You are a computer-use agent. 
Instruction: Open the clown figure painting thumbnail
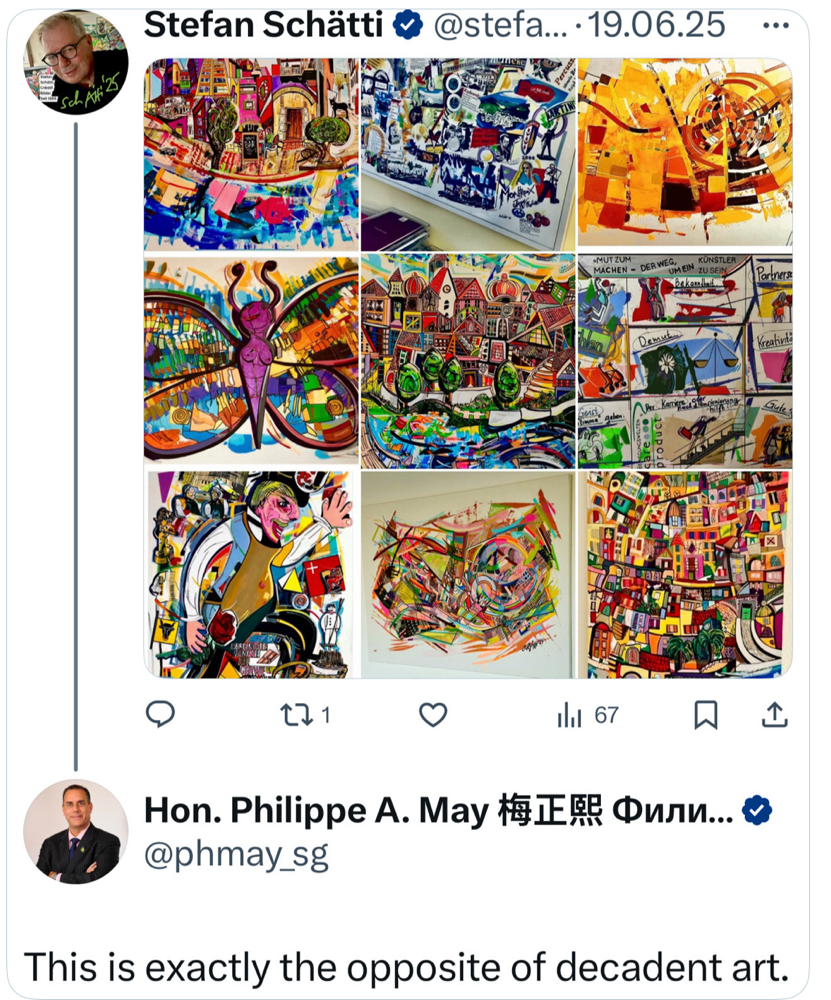251,574
